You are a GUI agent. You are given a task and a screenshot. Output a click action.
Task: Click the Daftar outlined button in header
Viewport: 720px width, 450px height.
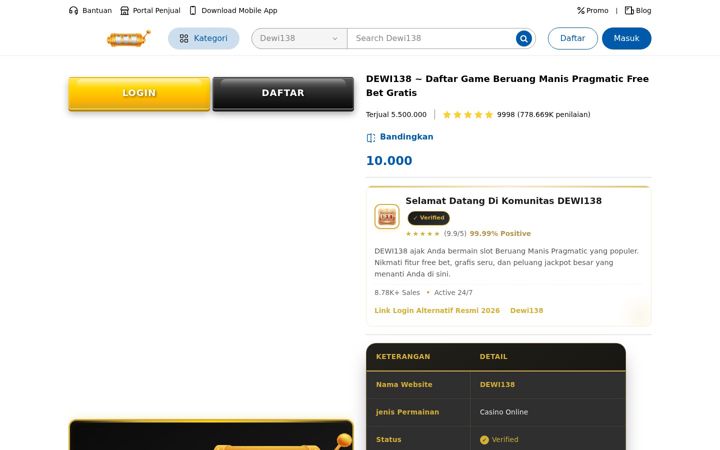point(573,39)
